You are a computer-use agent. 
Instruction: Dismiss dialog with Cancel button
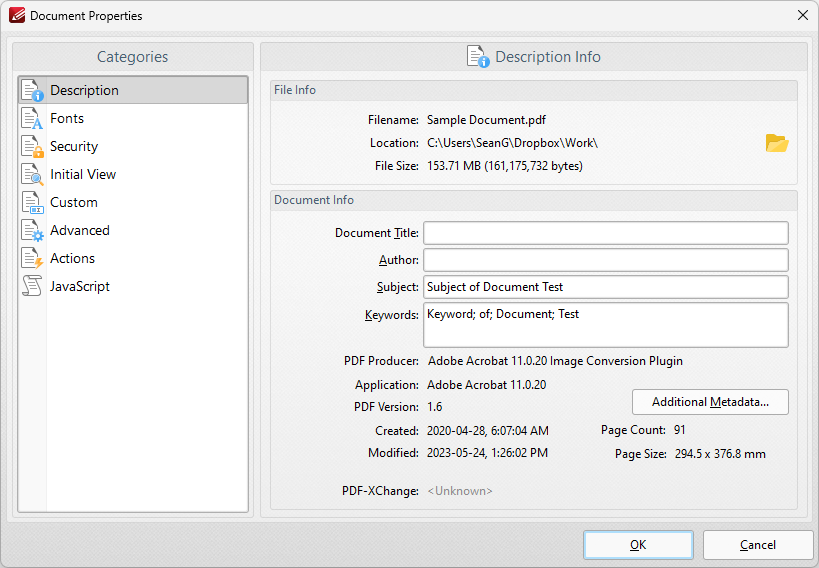coord(758,545)
